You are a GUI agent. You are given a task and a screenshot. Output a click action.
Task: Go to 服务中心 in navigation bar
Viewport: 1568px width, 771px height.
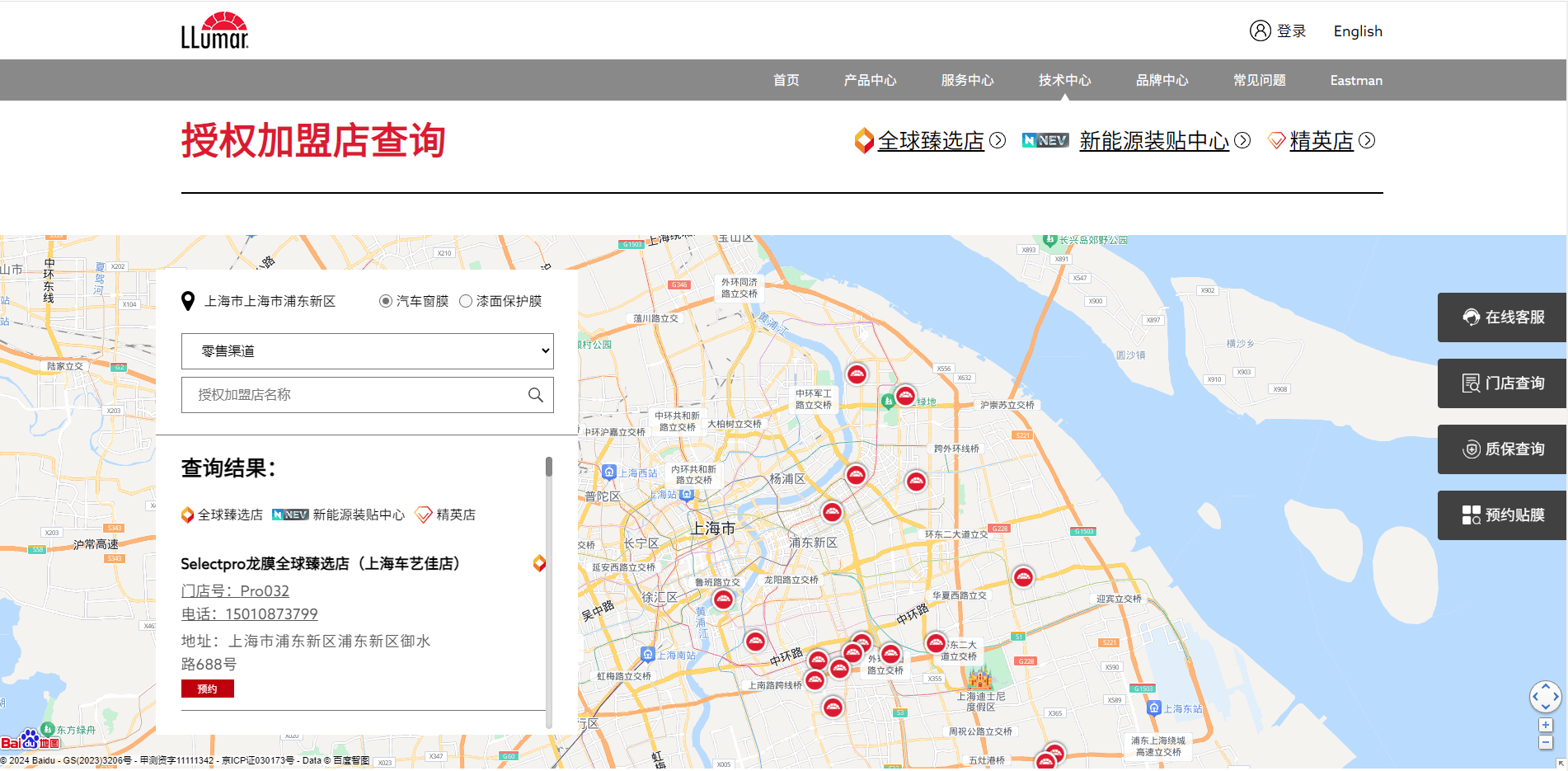coord(967,80)
